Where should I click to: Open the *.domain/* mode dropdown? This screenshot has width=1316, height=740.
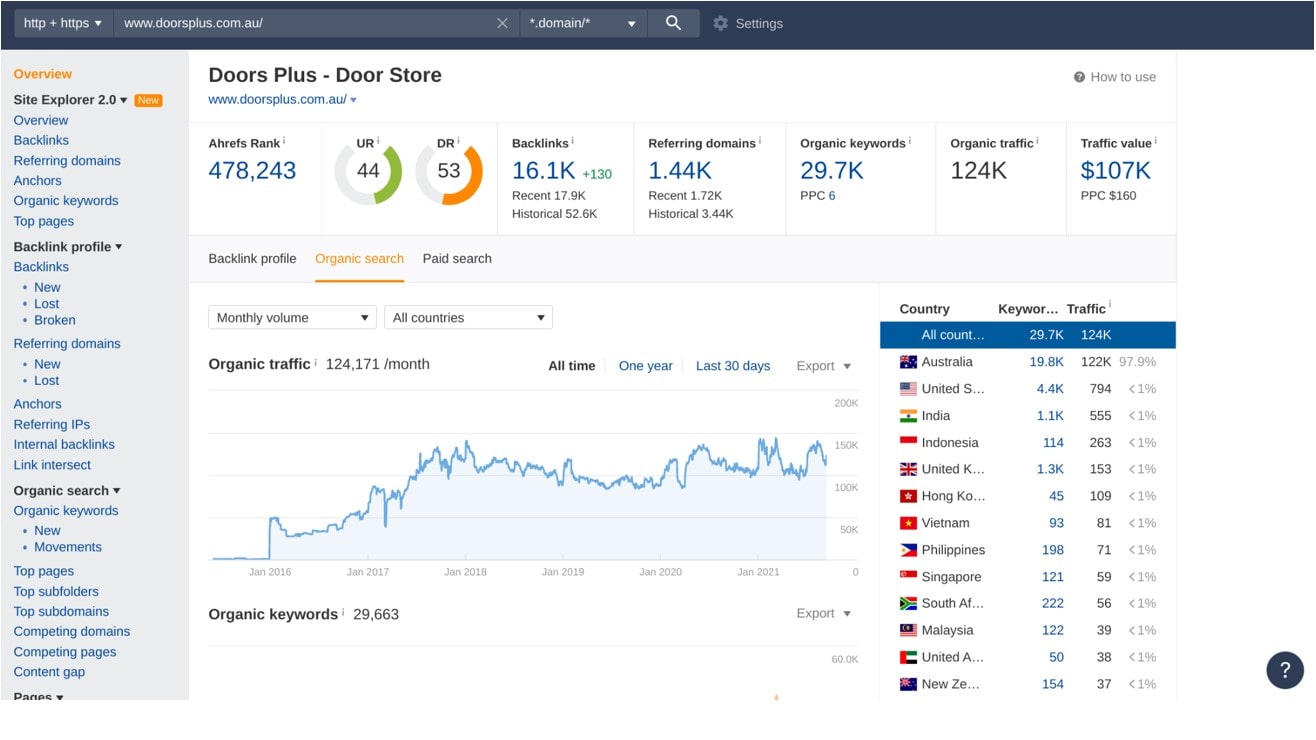583,23
